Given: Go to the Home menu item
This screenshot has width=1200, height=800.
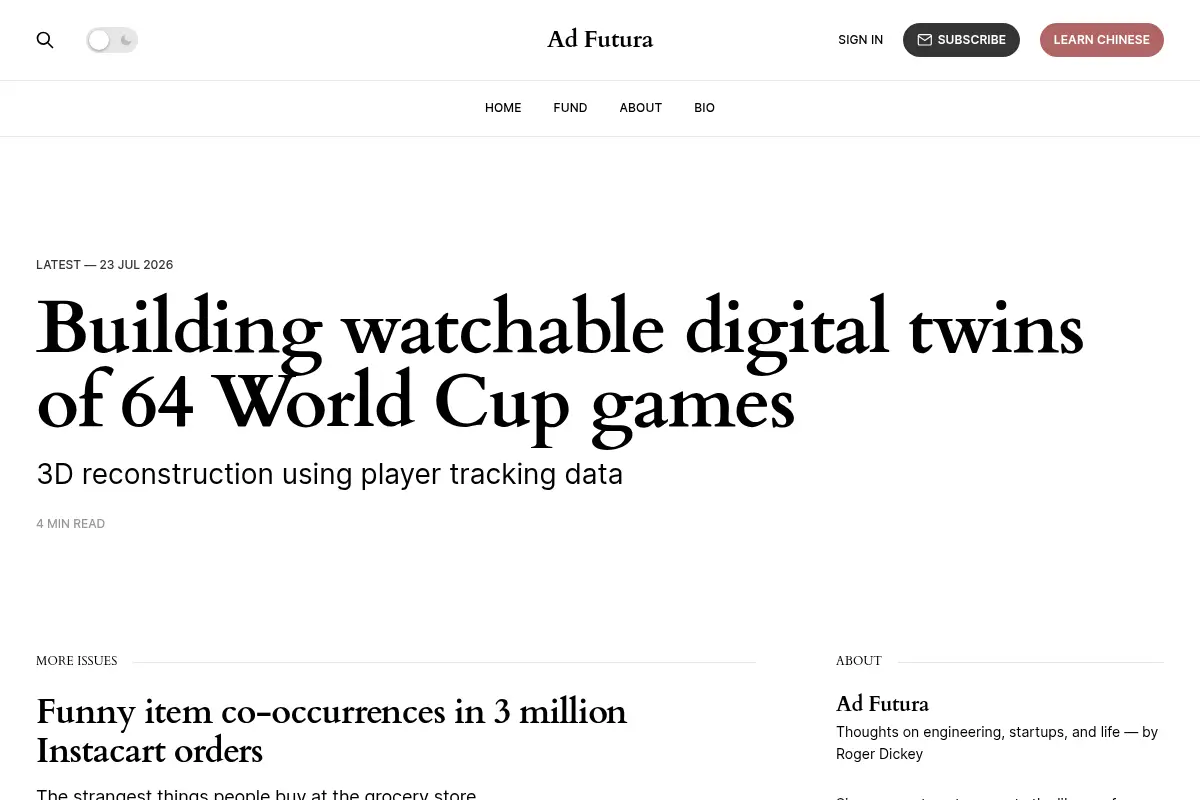Looking at the screenshot, I should click(x=503, y=108).
